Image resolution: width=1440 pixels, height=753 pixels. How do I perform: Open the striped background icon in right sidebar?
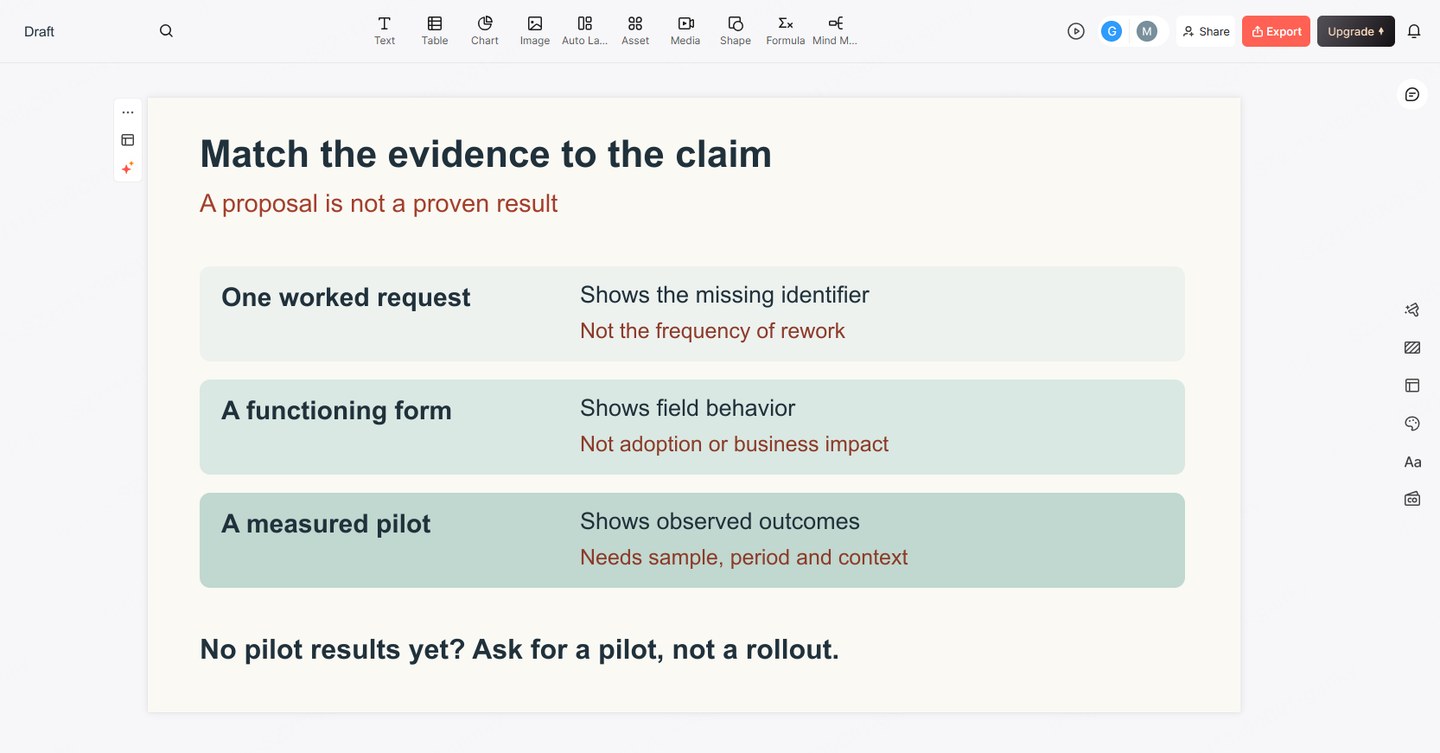1412,348
